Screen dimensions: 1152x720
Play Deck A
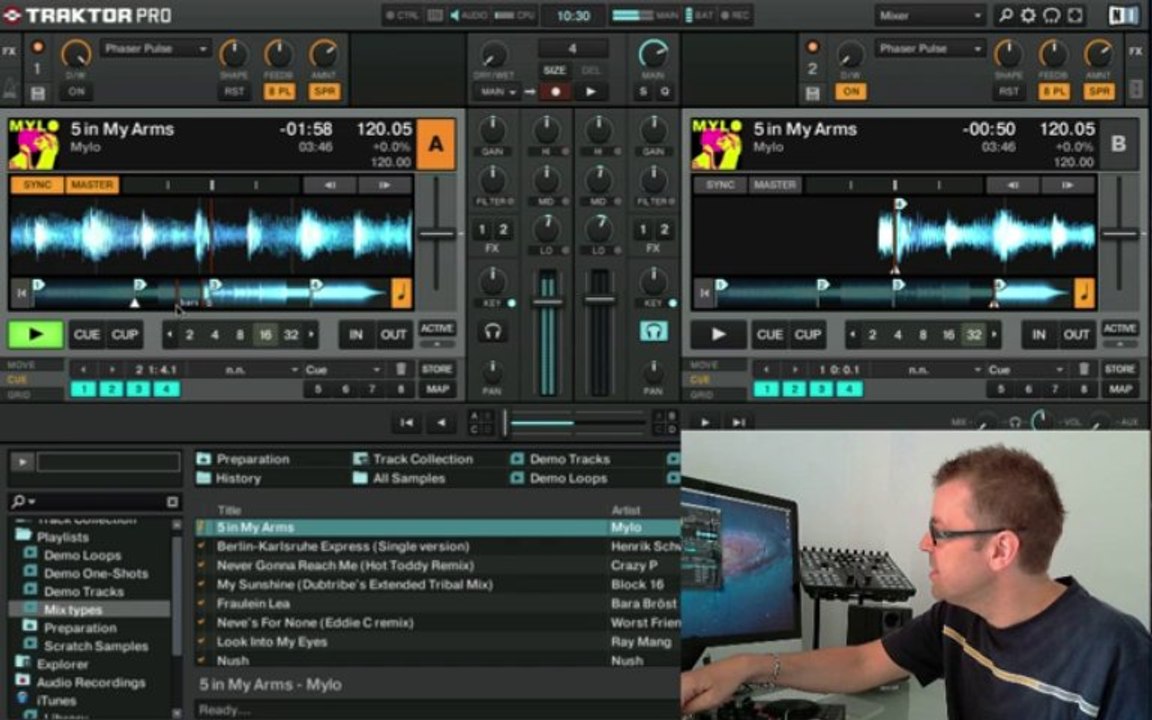point(35,334)
